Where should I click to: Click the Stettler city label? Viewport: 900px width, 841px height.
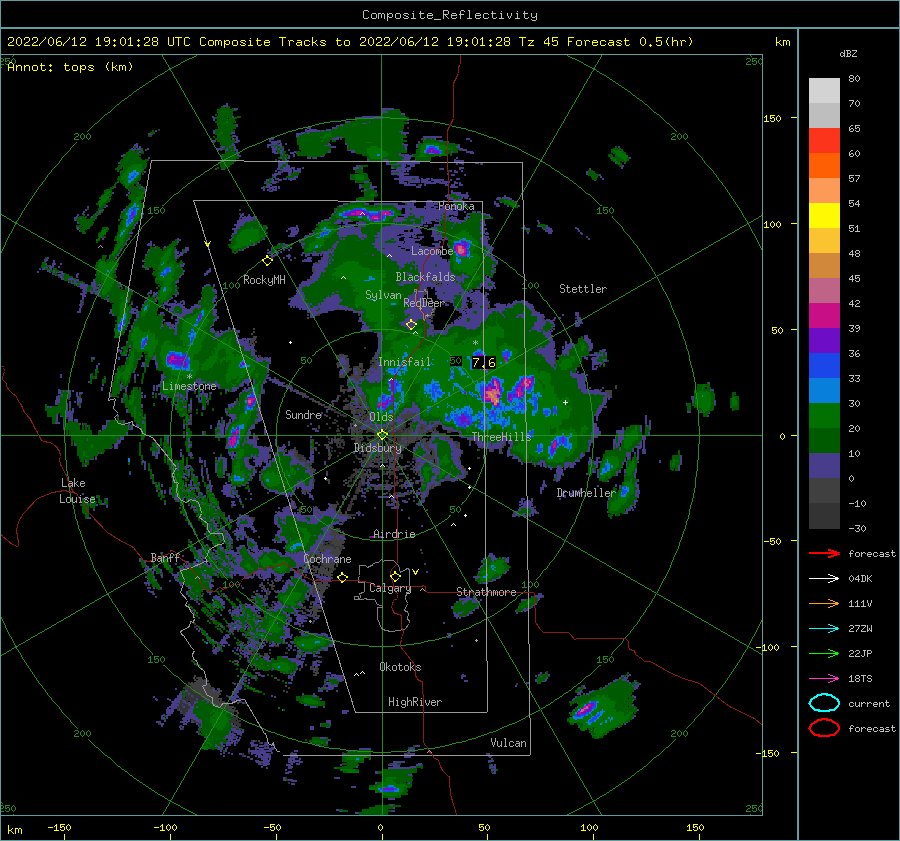pos(583,289)
